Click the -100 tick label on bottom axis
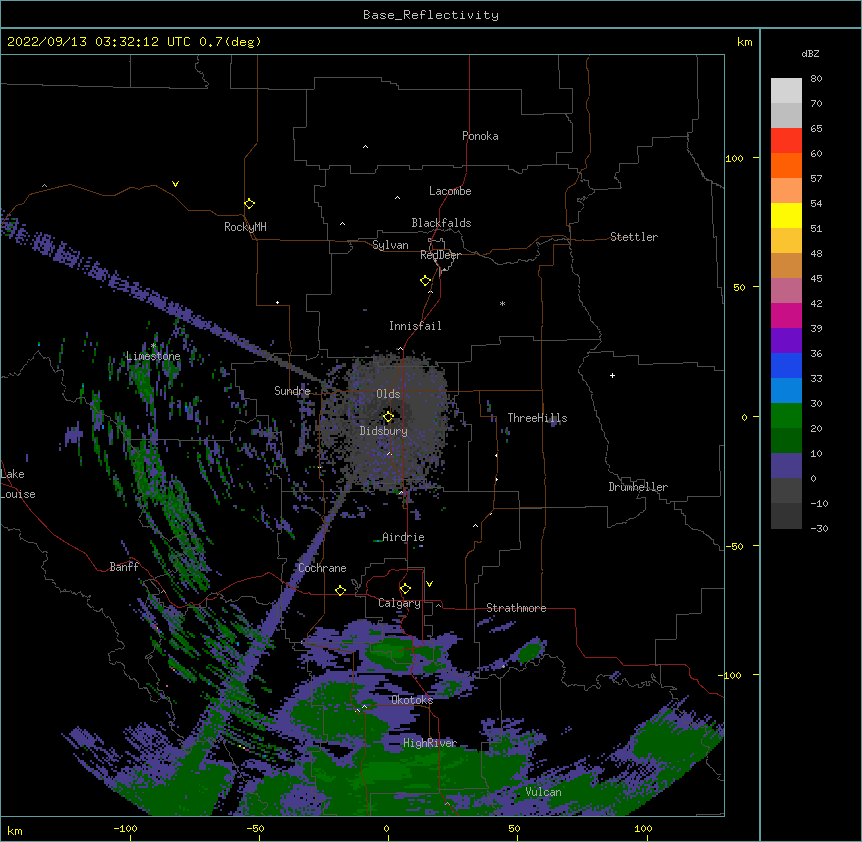 click(125, 828)
